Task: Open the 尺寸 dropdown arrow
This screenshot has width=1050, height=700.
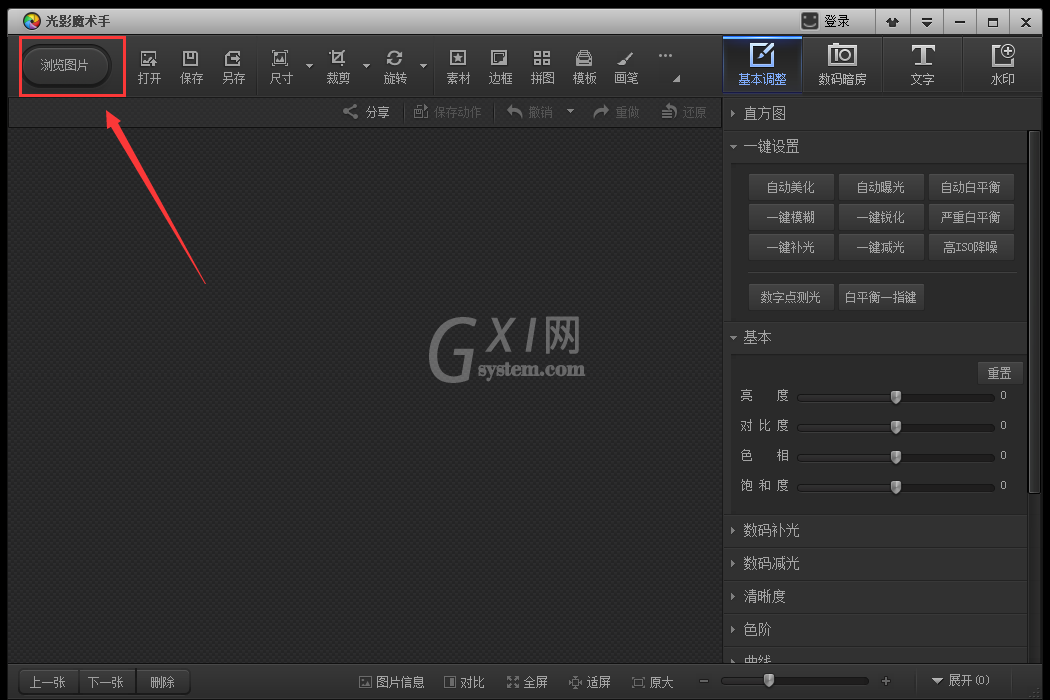Action: click(x=309, y=66)
